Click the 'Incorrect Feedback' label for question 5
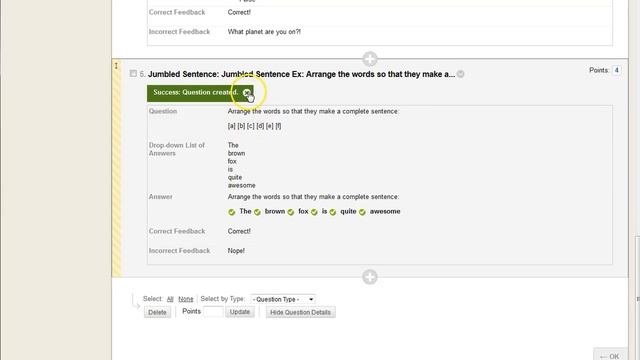 point(179,251)
